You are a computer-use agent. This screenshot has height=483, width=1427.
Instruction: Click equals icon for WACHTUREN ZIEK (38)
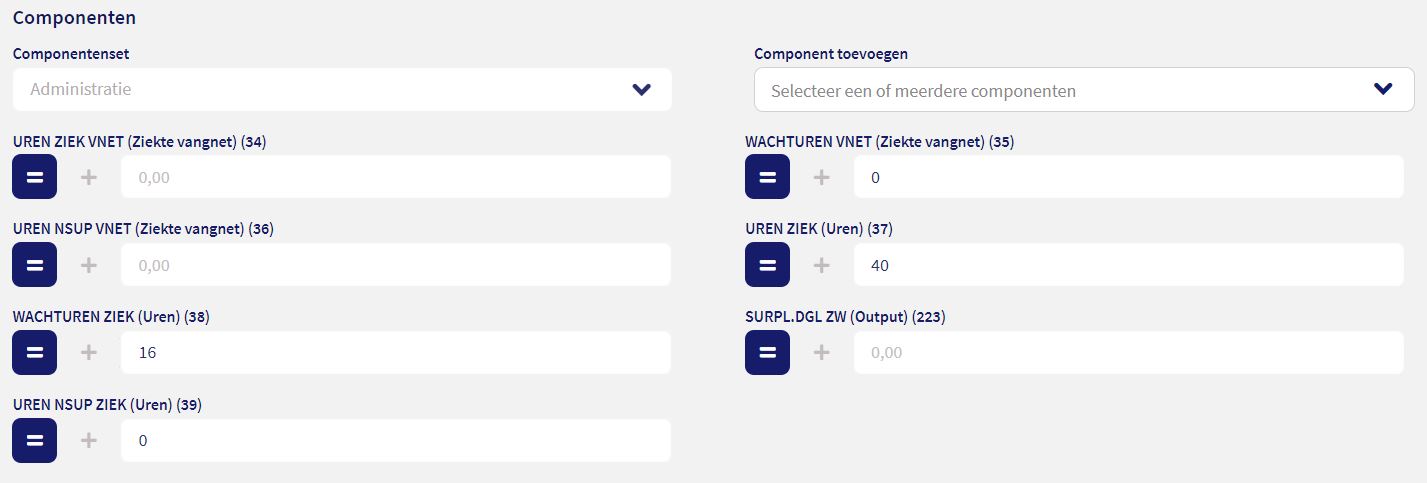click(x=35, y=352)
